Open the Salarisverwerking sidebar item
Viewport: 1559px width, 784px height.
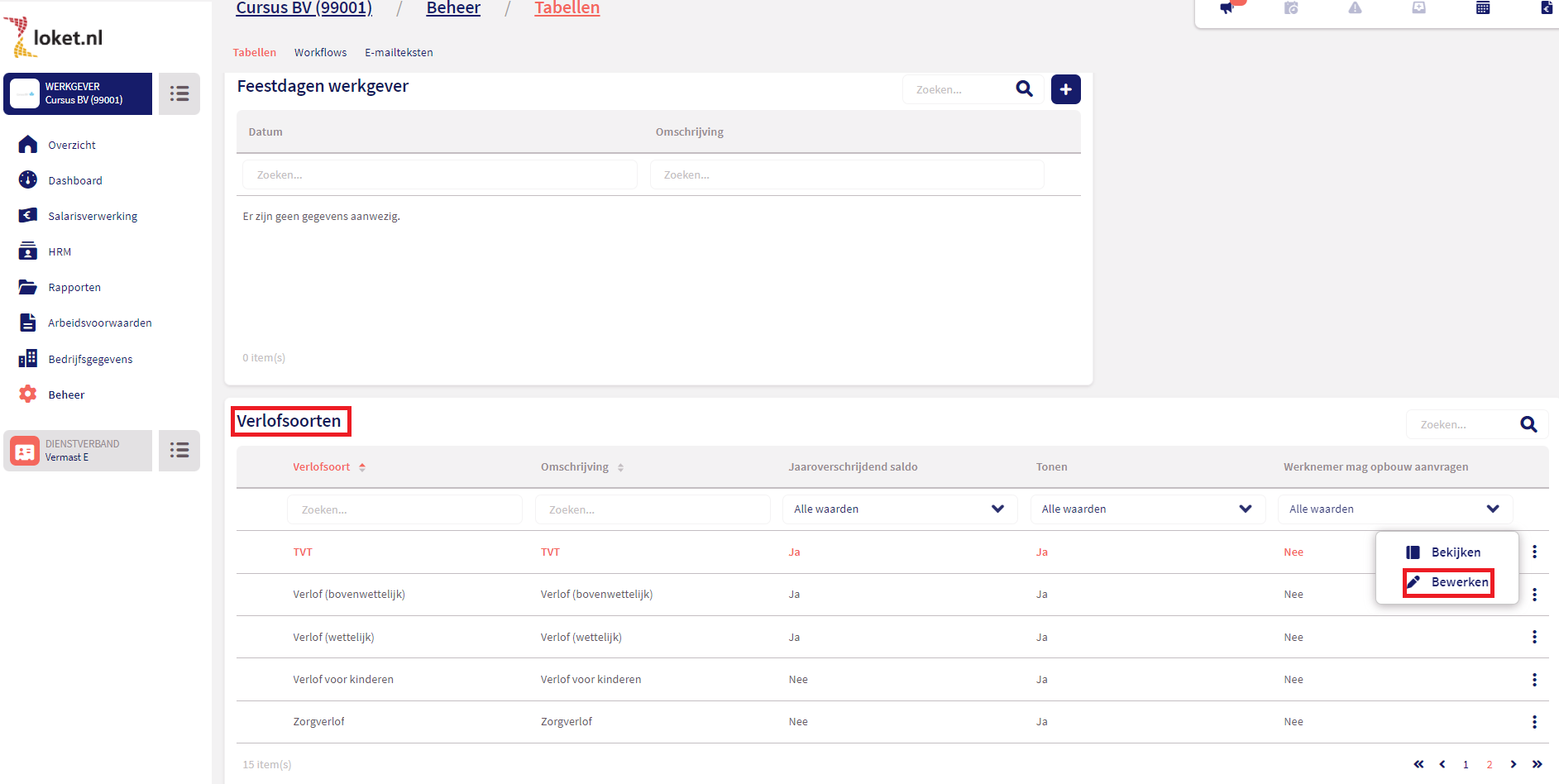[x=92, y=216]
